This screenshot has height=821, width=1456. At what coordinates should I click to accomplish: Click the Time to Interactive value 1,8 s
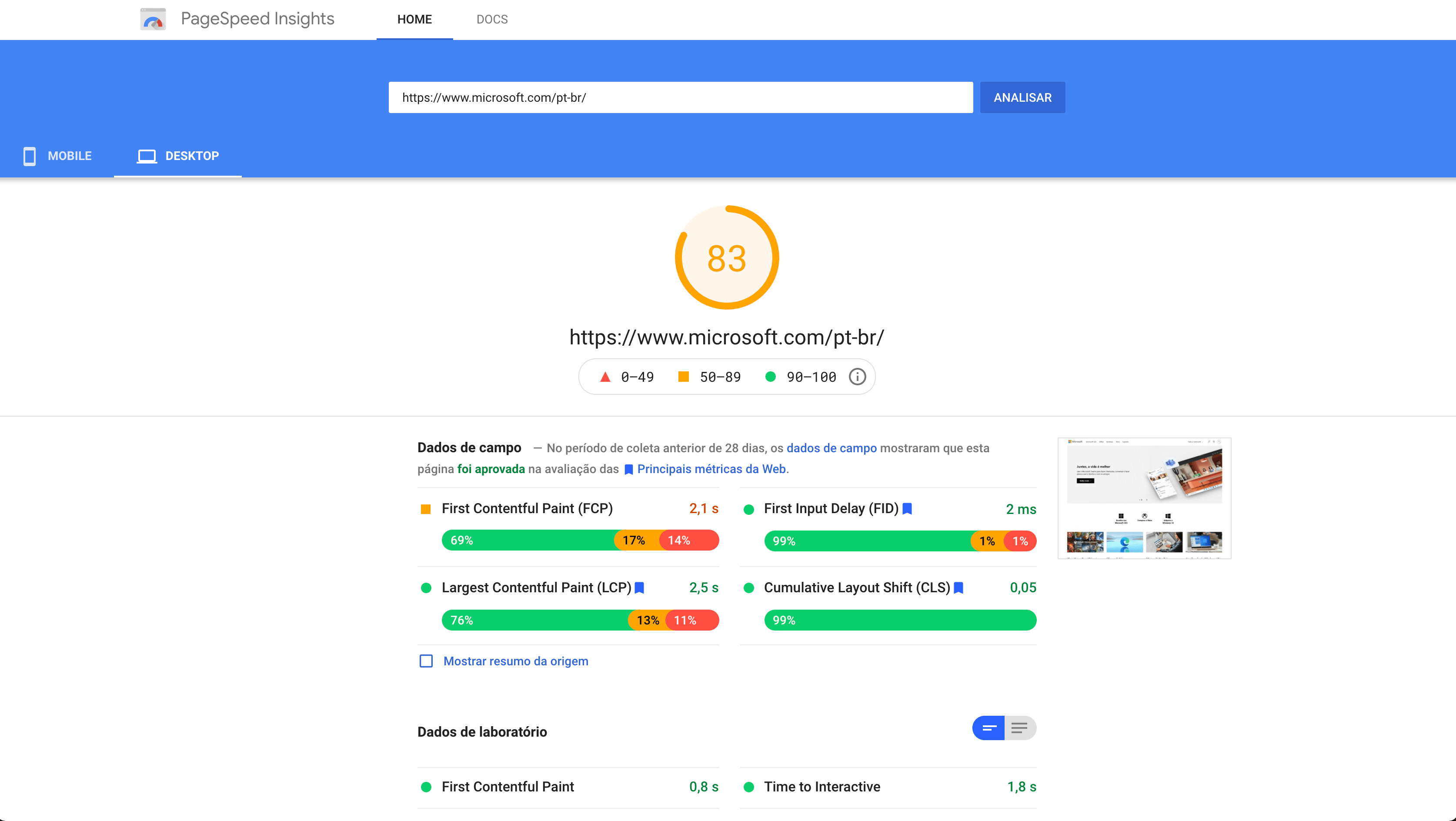(x=1022, y=787)
